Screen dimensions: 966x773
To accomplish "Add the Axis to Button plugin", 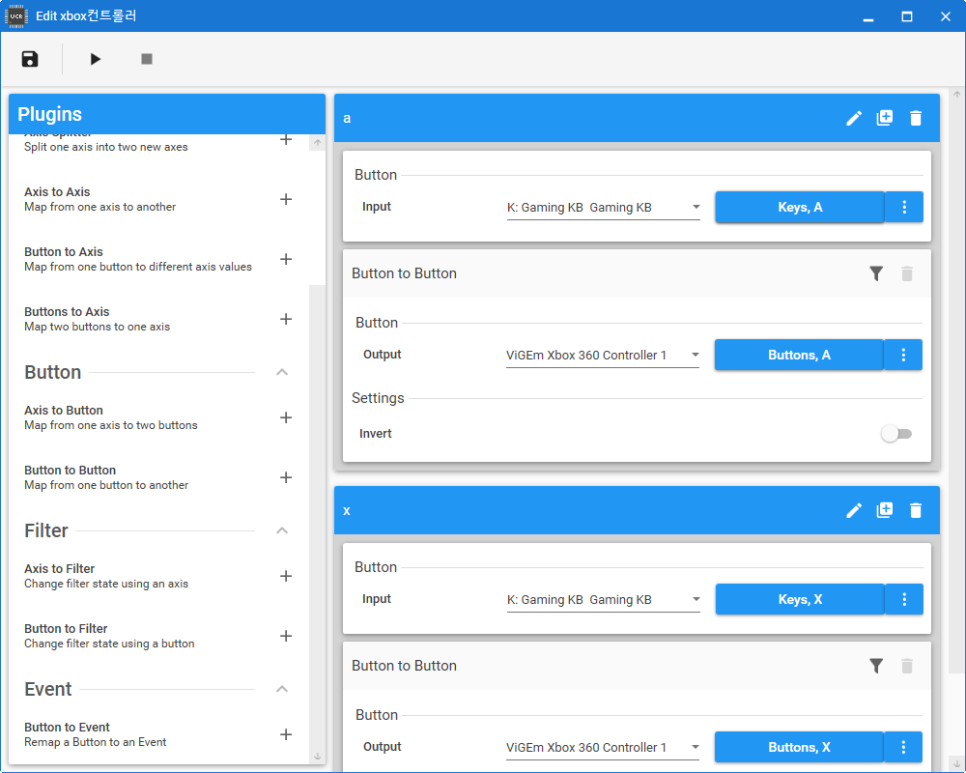I will tap(286, 418).
